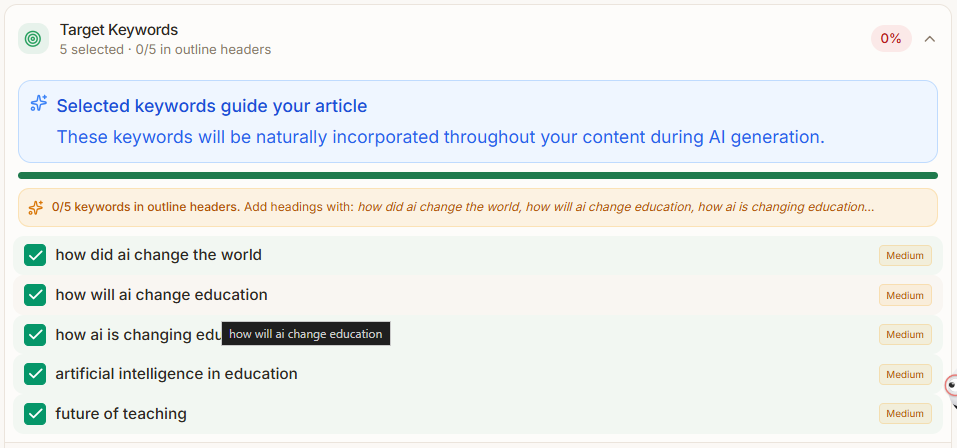Viewport: 957px width, 448px height.
Task: Click the green keyword progress bar
Action: [x=477, y=175]
